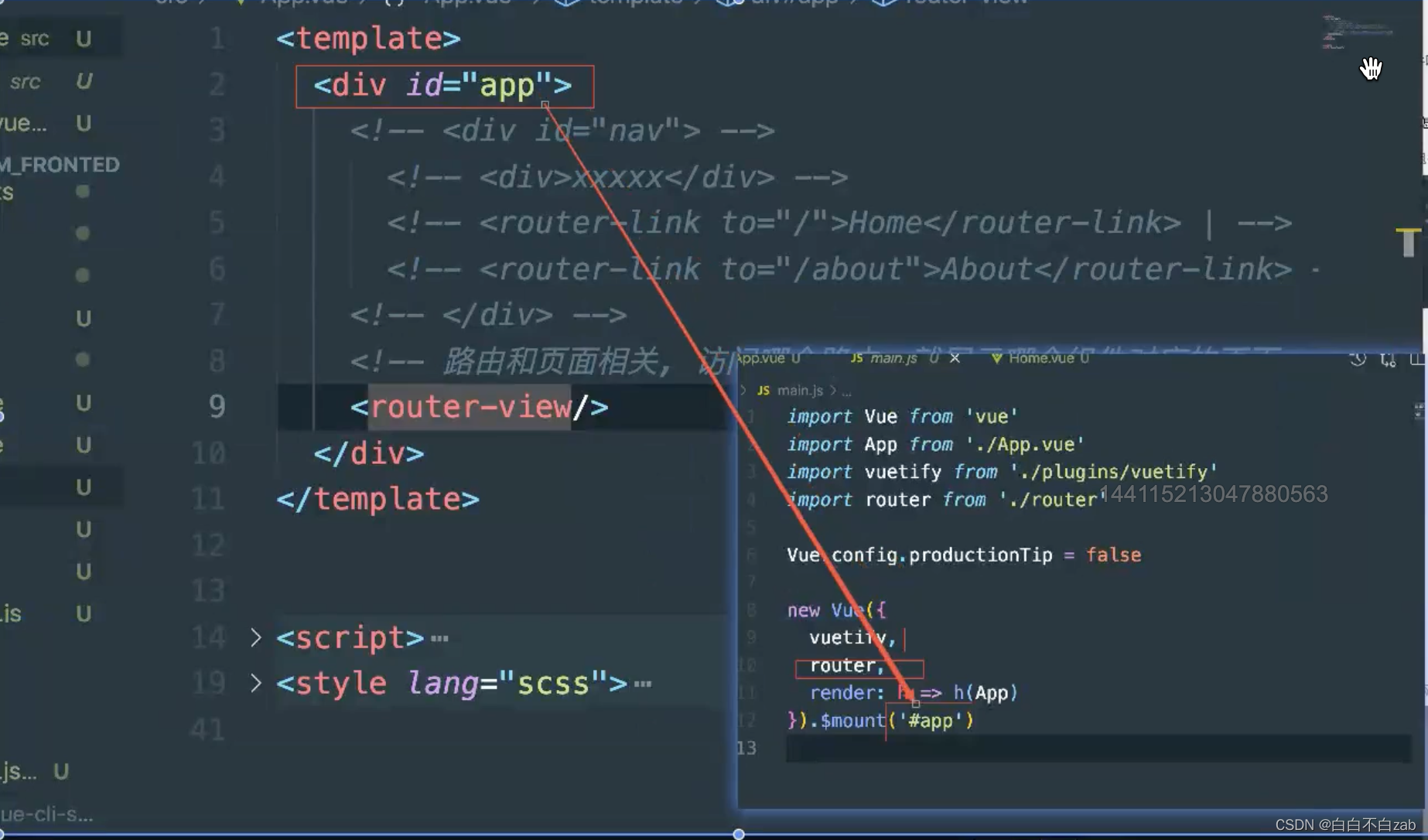Click the script tag on line 14
The width and height of the screenshot is (1428, 840).
point(350,638)
